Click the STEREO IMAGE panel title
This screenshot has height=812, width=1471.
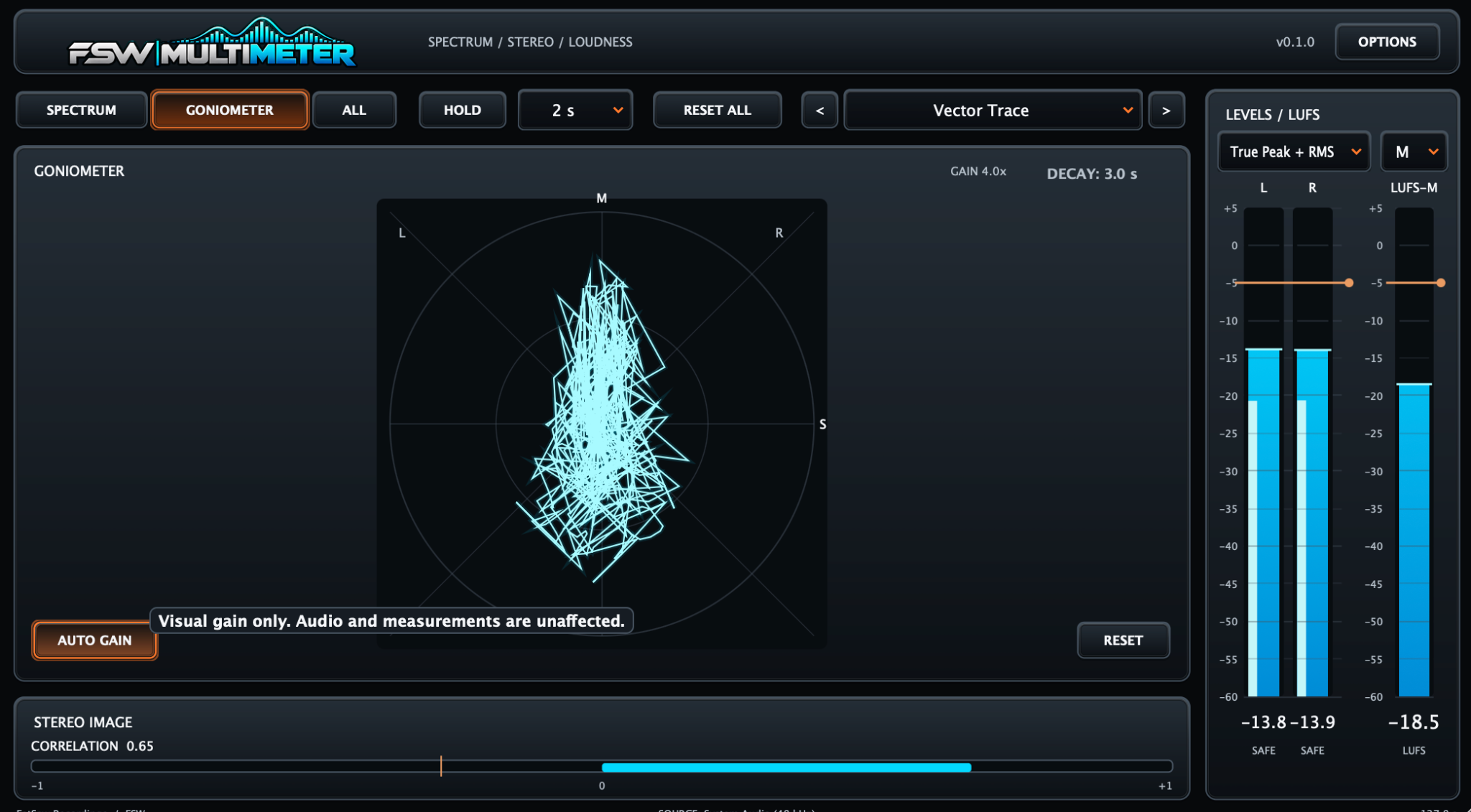[83, 722]
